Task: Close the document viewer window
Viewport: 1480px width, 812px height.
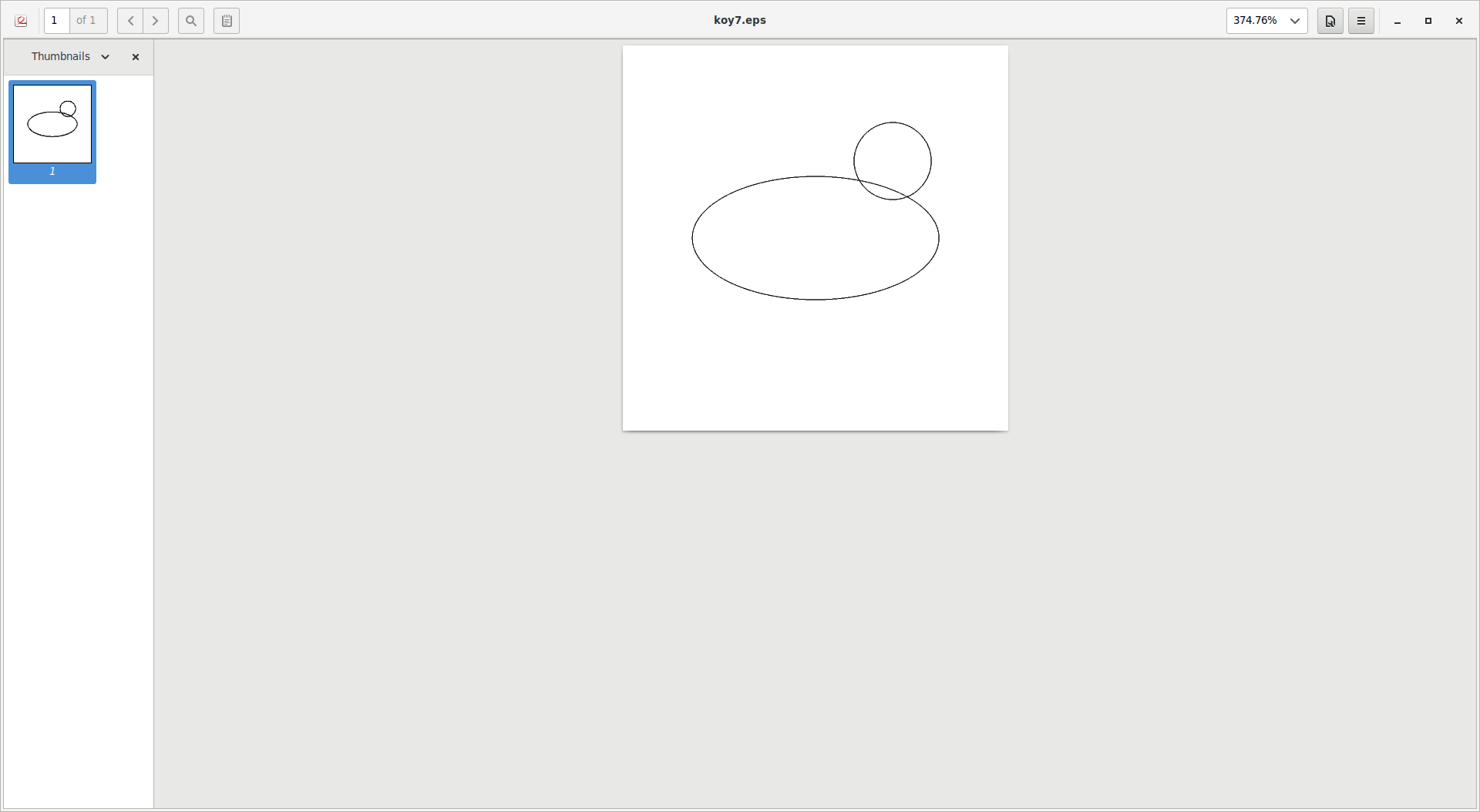Action: [x=1459, y=21]
